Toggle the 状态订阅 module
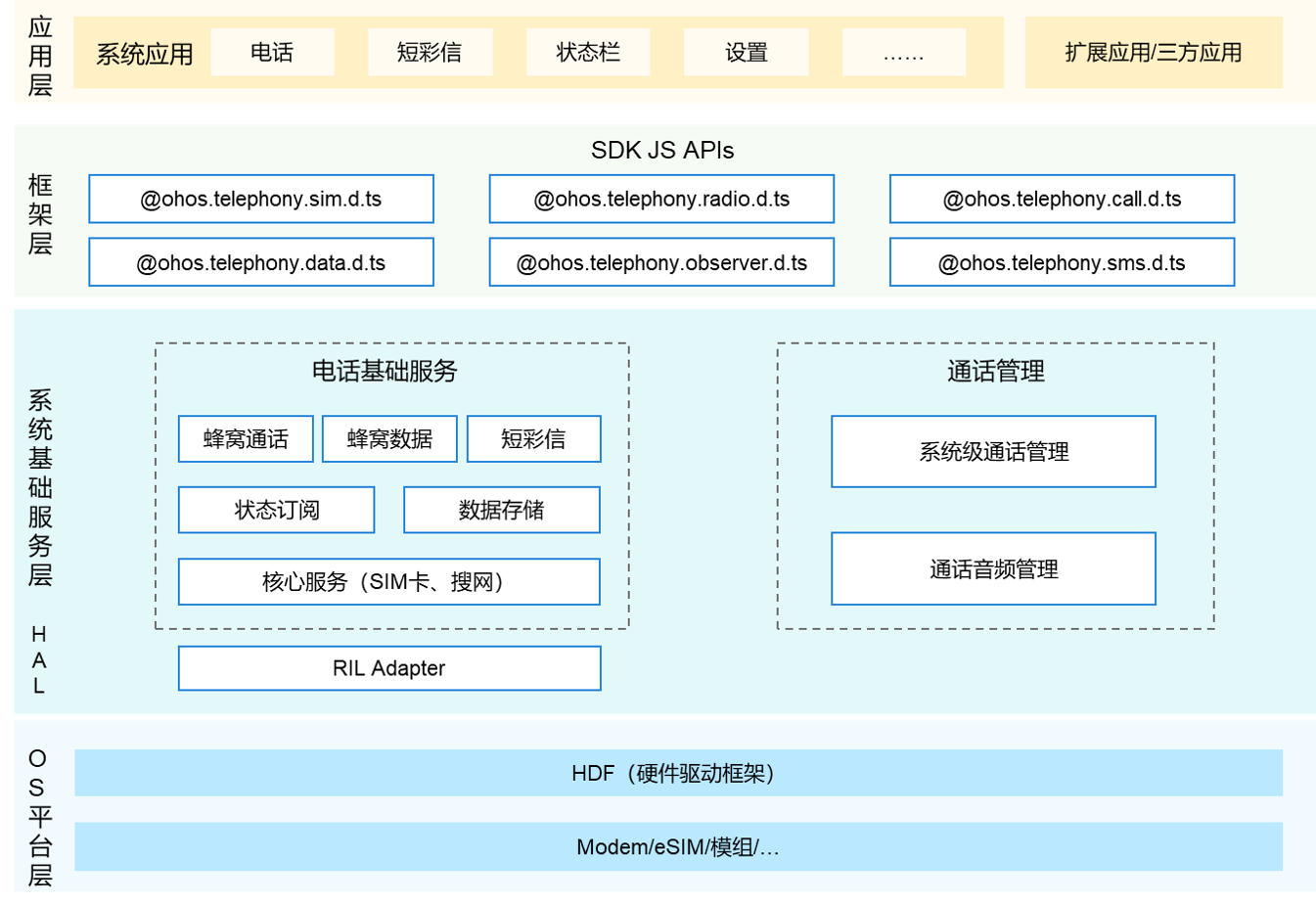The height and width of the screenshot is (904, 1316). click(x=276, y=510)
